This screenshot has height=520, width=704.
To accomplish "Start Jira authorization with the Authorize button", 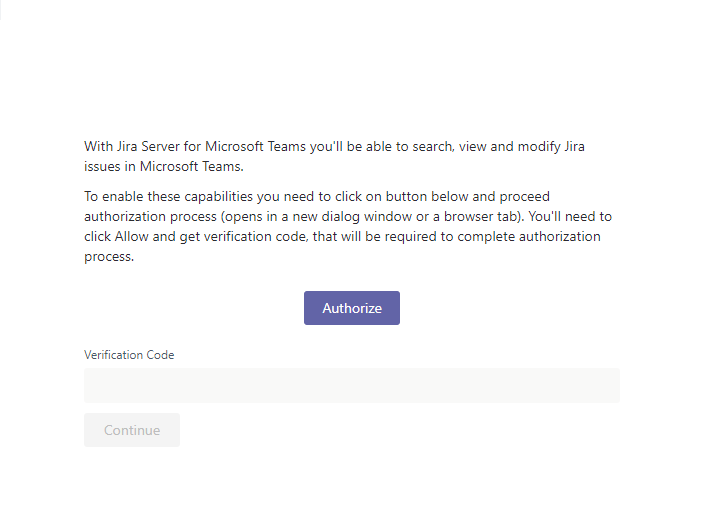I will [x=351, y=308].
